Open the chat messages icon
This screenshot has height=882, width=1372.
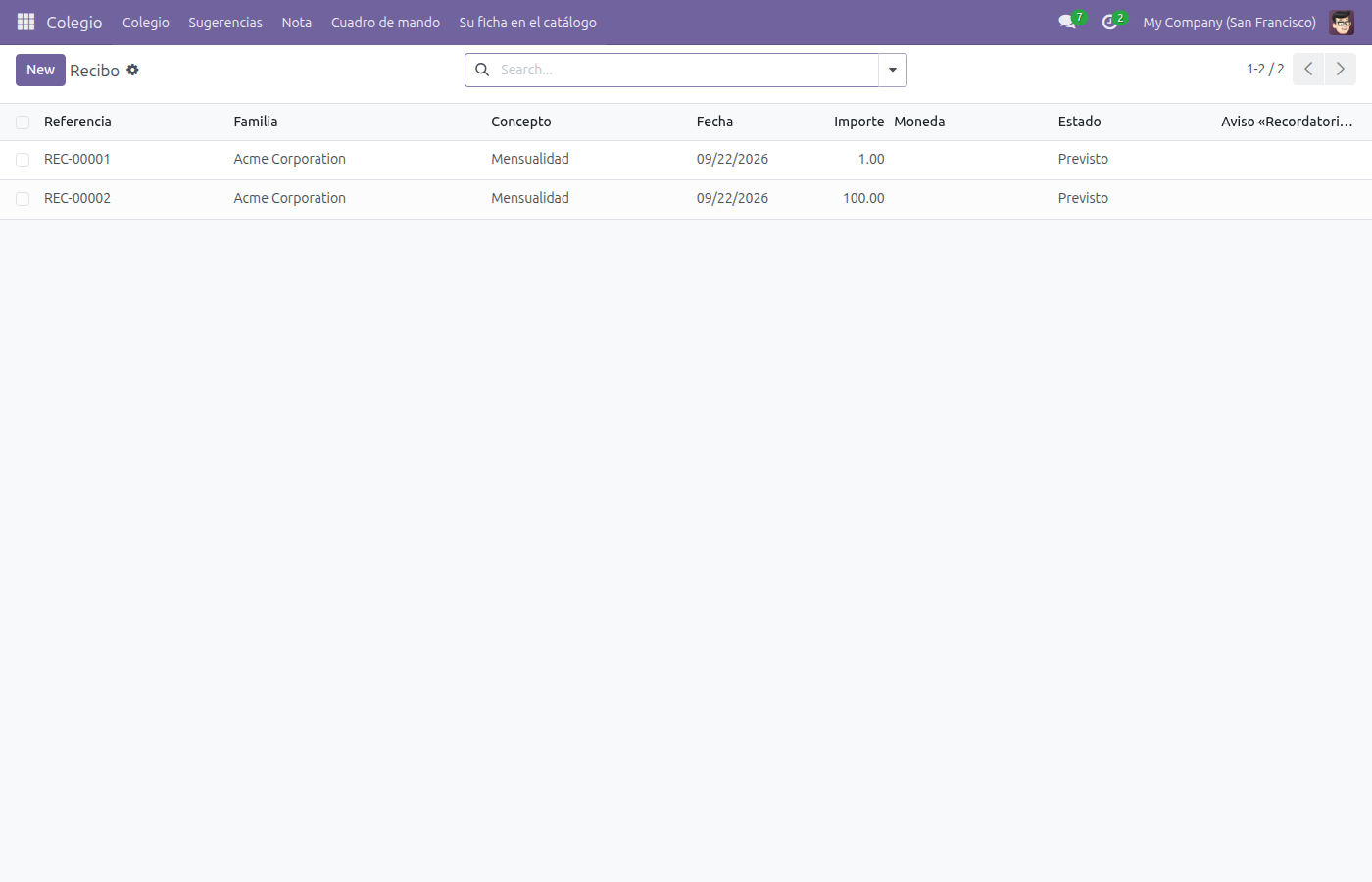click(x=1067, y=22)
